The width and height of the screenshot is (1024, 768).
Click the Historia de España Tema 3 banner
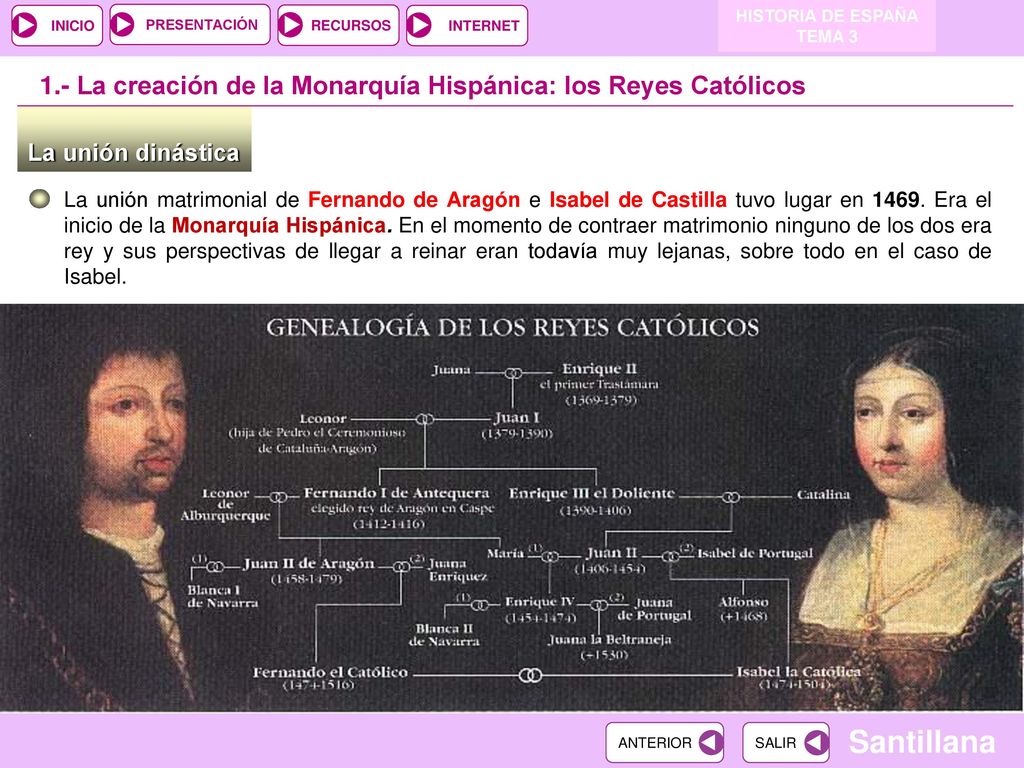pos(827,26)
